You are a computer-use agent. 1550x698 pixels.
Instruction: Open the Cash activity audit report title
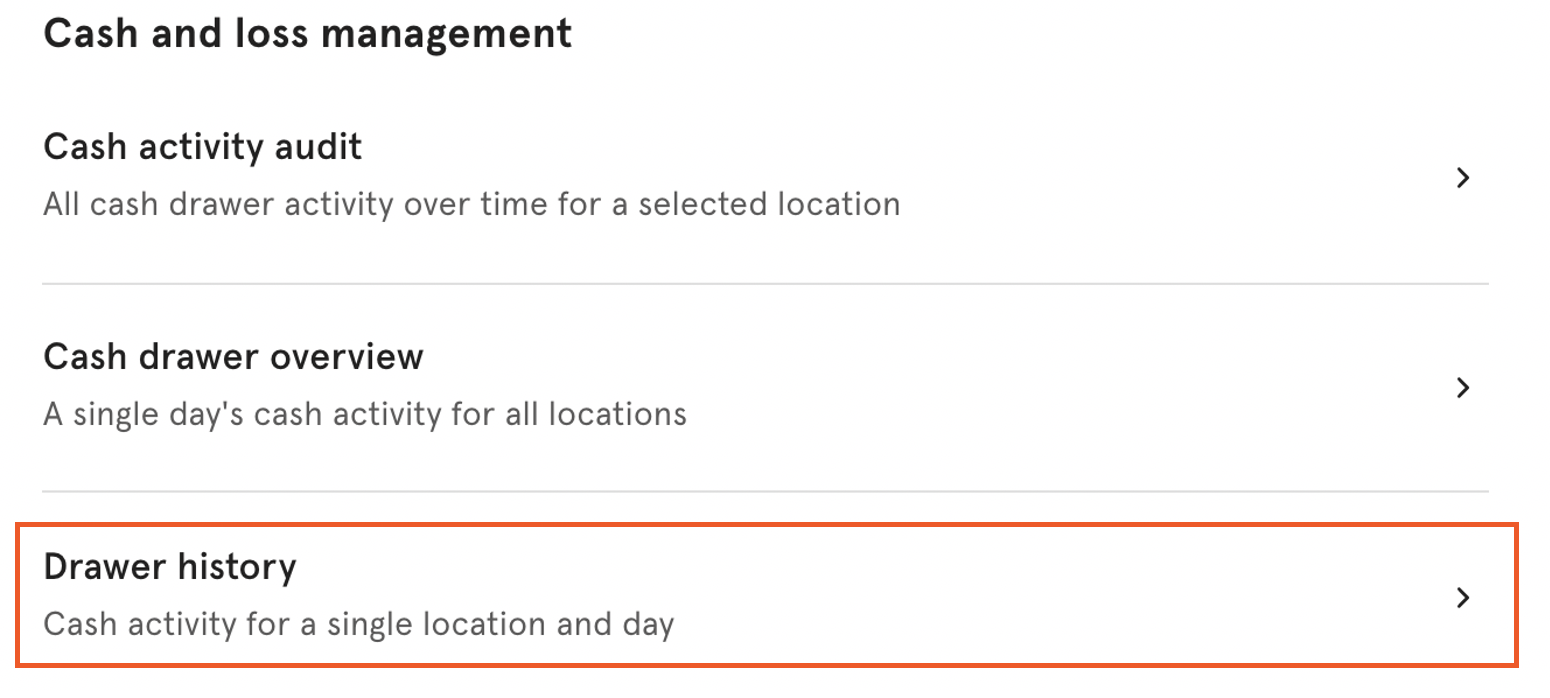point(203,147)
